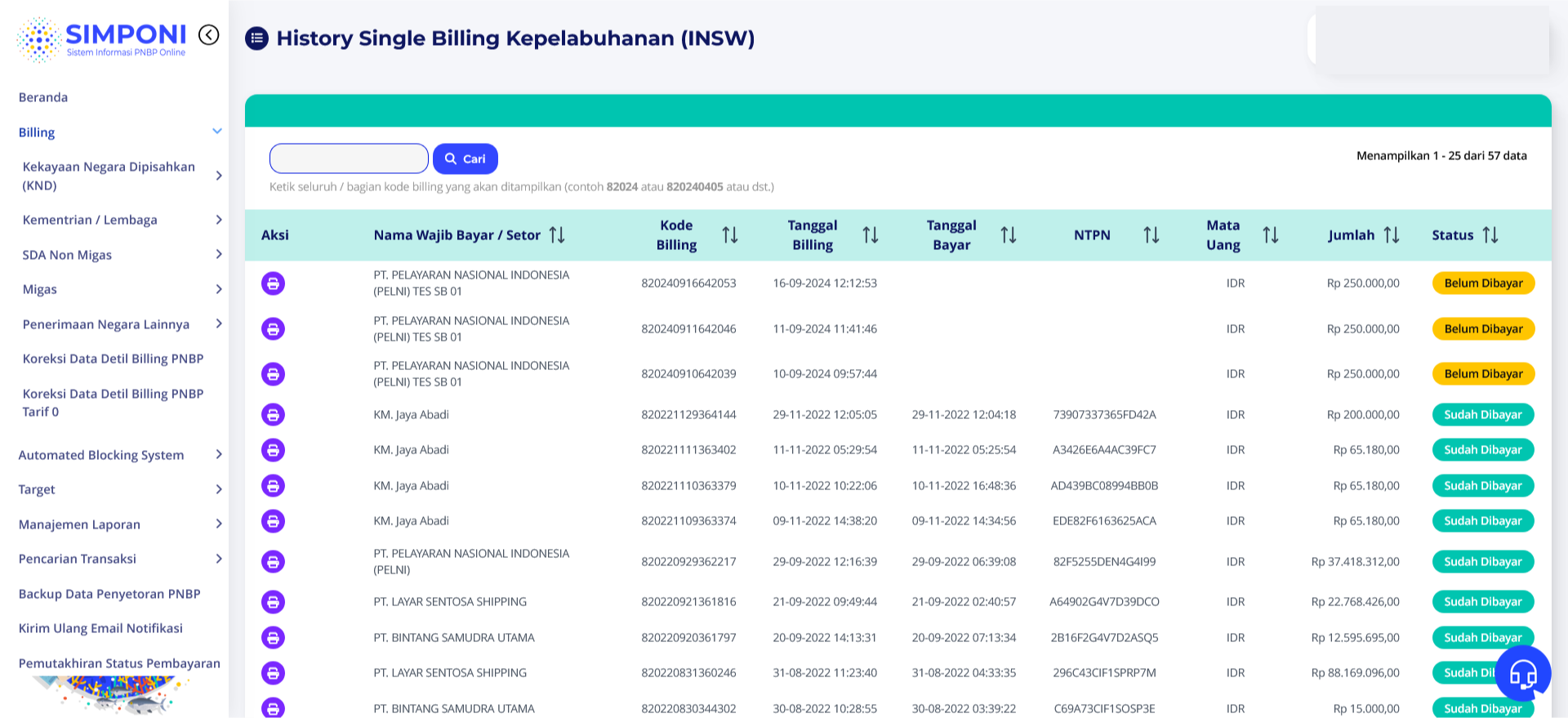Expand Pencarian Transaksi menu

(219, 559)
